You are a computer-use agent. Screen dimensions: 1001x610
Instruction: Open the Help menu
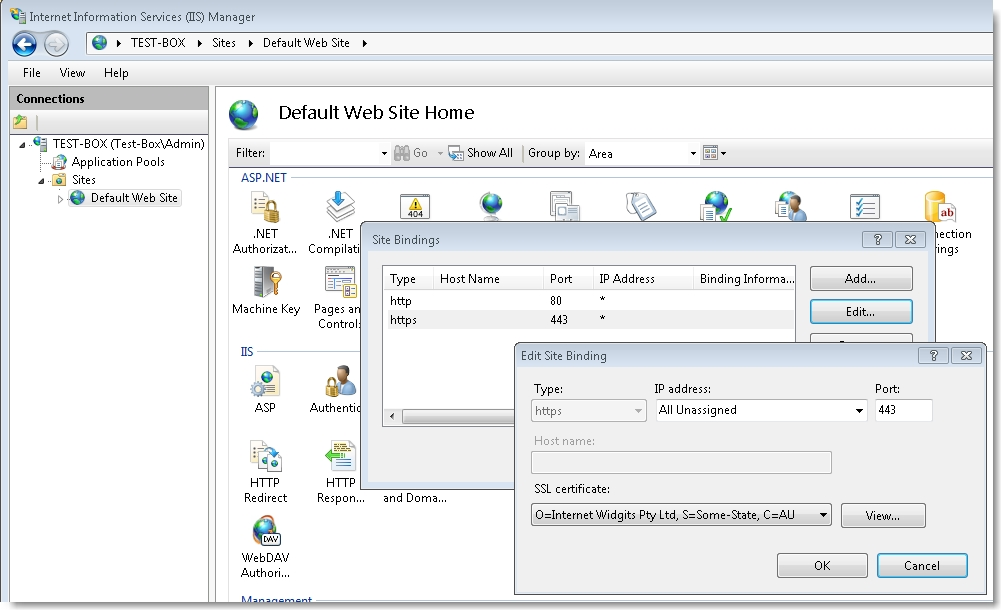(x=116, y=73)
